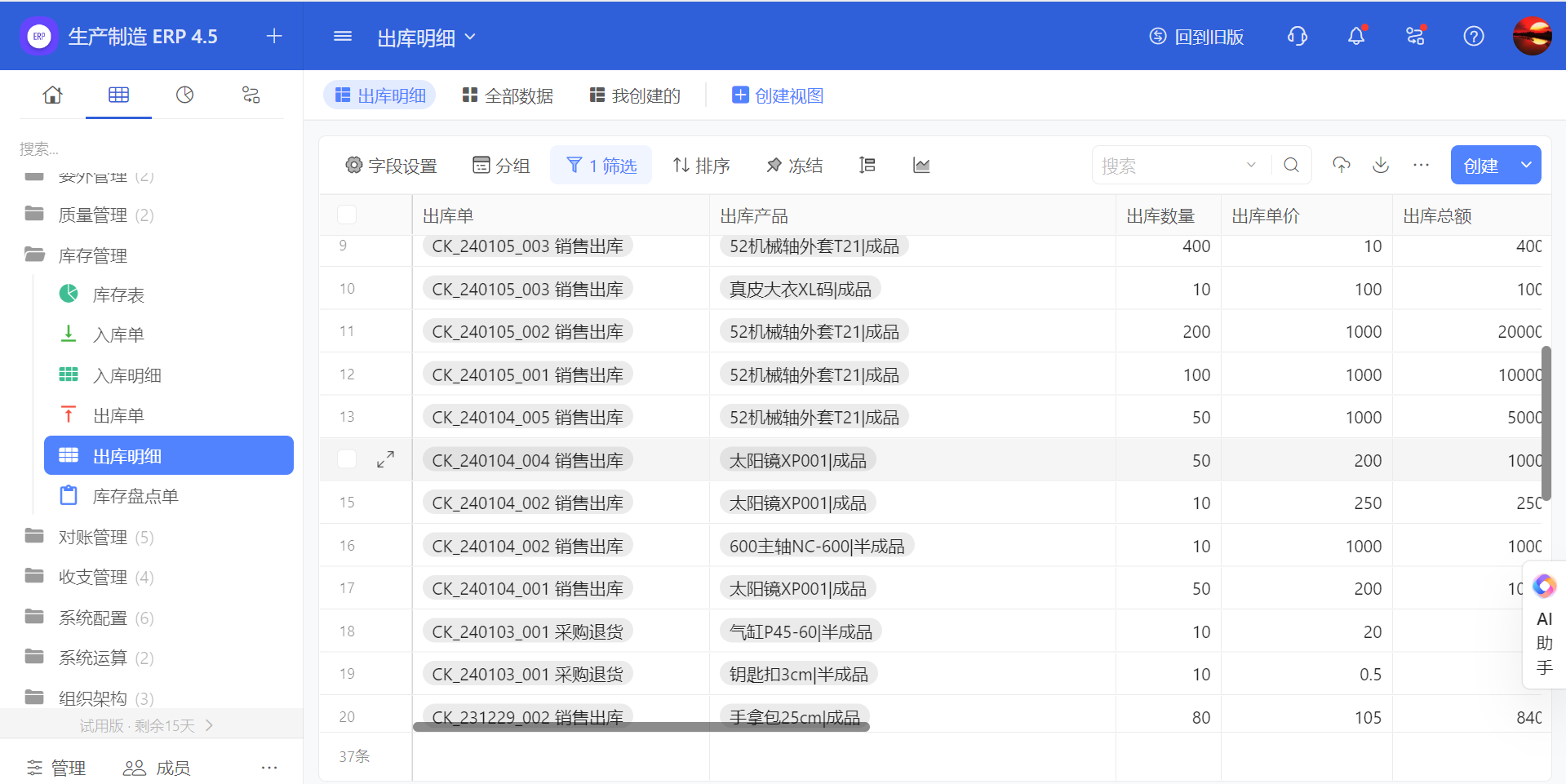Screen dimensions: 1566x784
Task: Click the 创建视图 link
Action: pyautogui.click(x=778, y=96)
